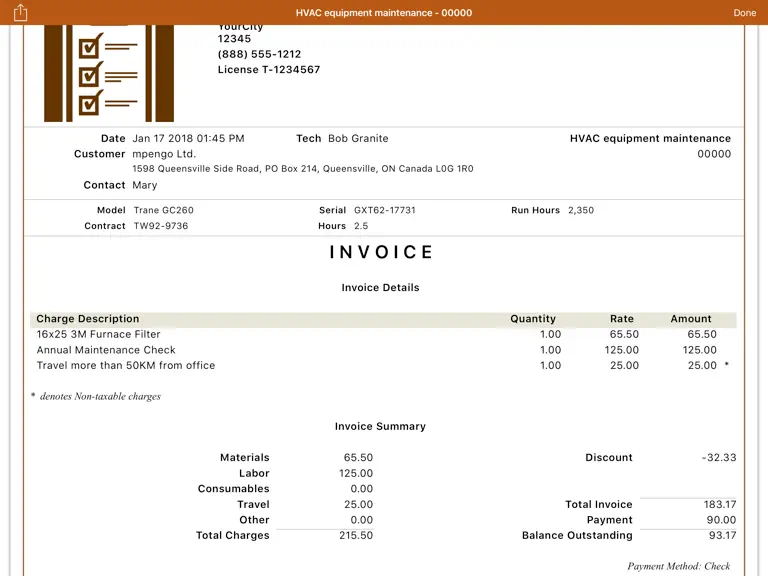Click the Materials total '65.50'
The width and height of the screenshot is (768, 576).
358,457
